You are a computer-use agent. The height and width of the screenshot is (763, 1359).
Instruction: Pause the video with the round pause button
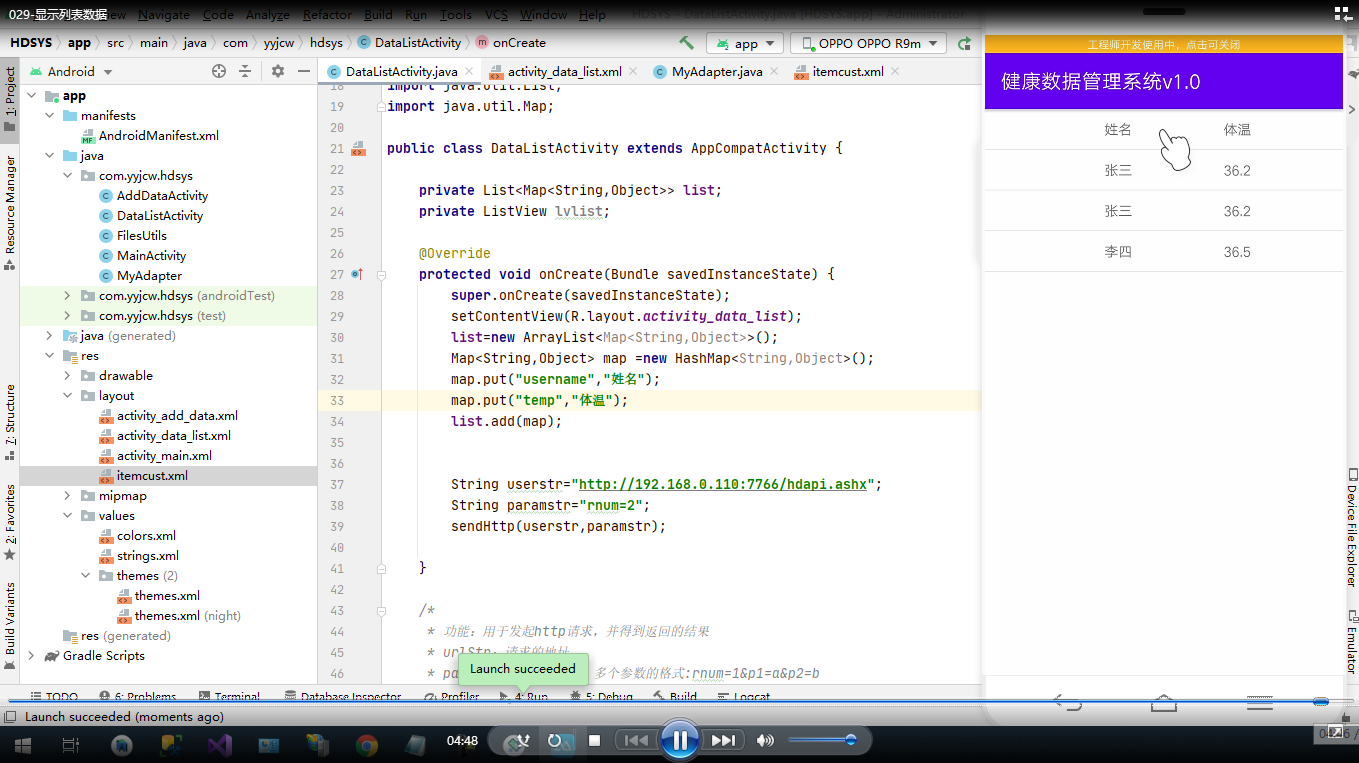click(680, 740)
